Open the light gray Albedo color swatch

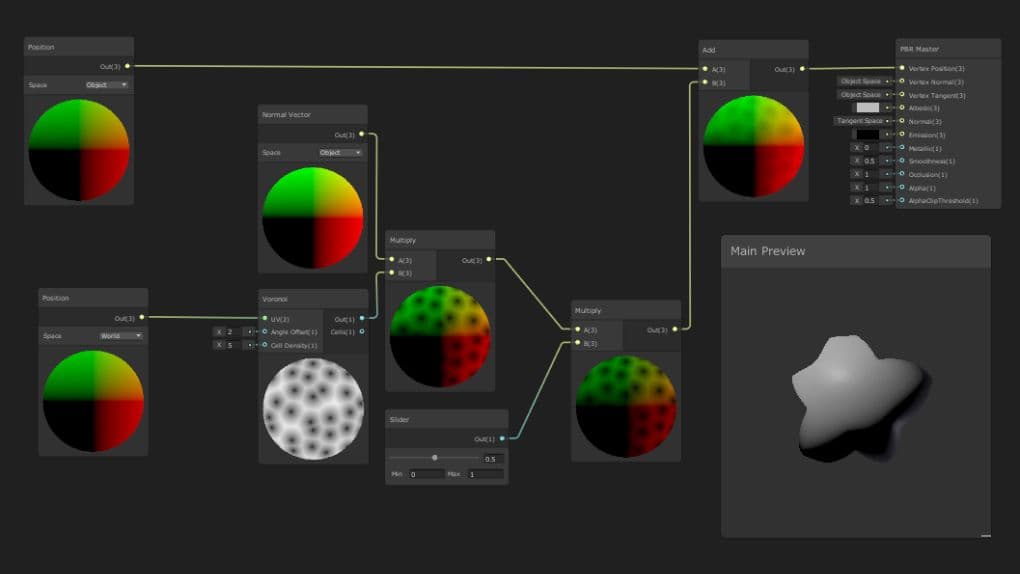[867, 107]
